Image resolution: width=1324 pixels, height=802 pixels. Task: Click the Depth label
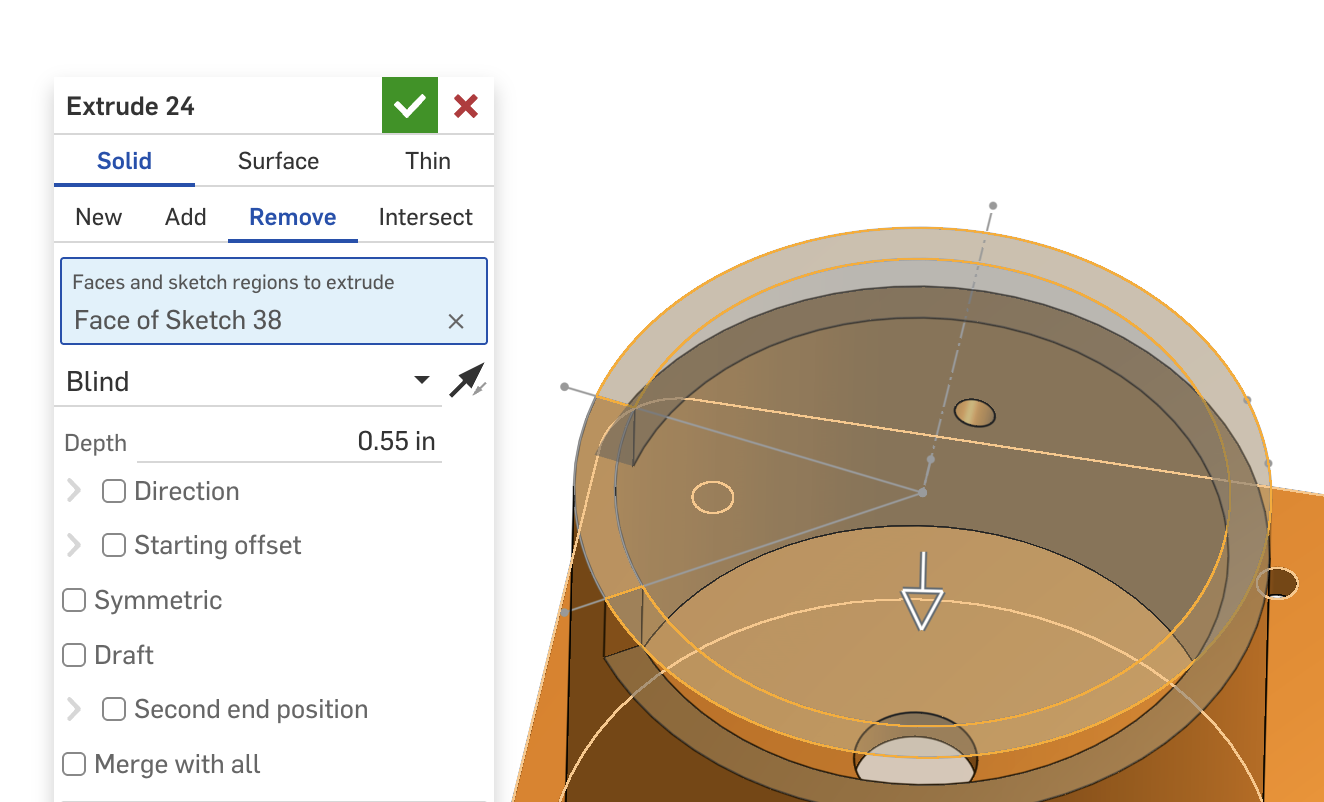point(96,443)
